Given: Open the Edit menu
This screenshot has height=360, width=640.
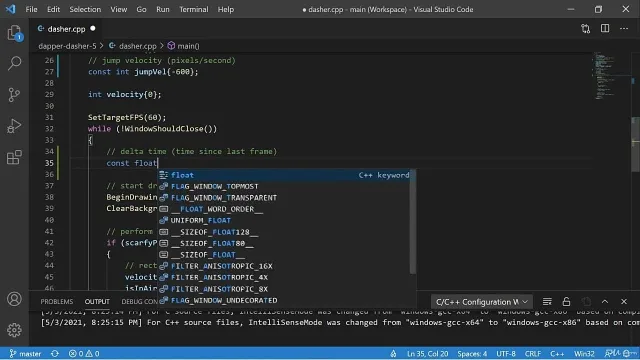Looking at the screenshot, I should (53, 9).
